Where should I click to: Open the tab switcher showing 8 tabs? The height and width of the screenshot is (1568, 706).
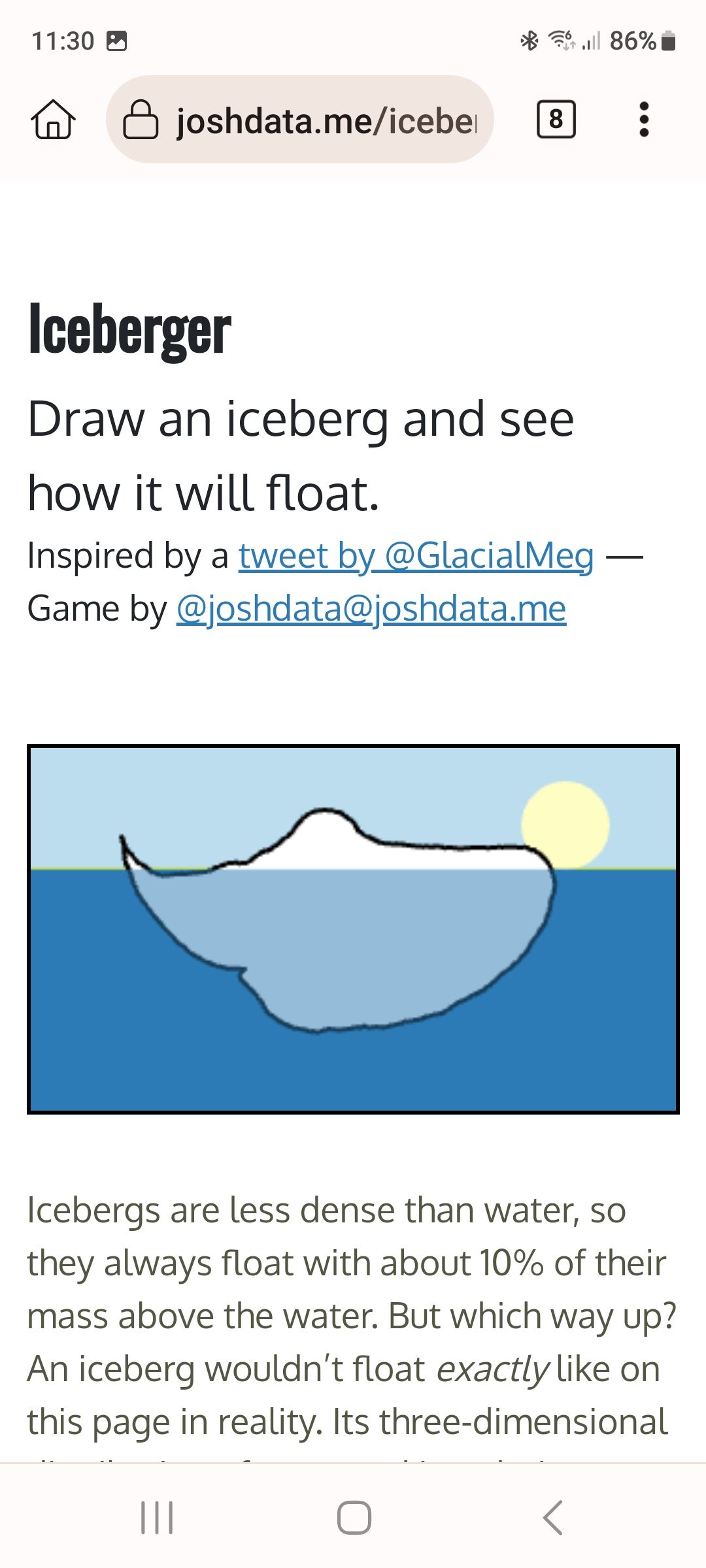point(556,120)
